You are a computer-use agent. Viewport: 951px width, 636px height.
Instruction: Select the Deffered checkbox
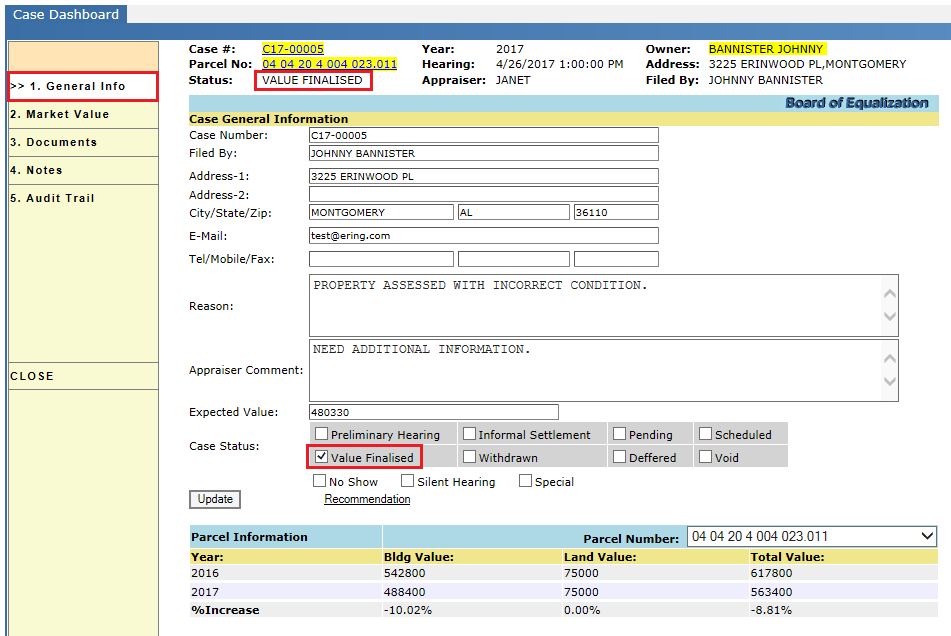click(x=619, y=457)
